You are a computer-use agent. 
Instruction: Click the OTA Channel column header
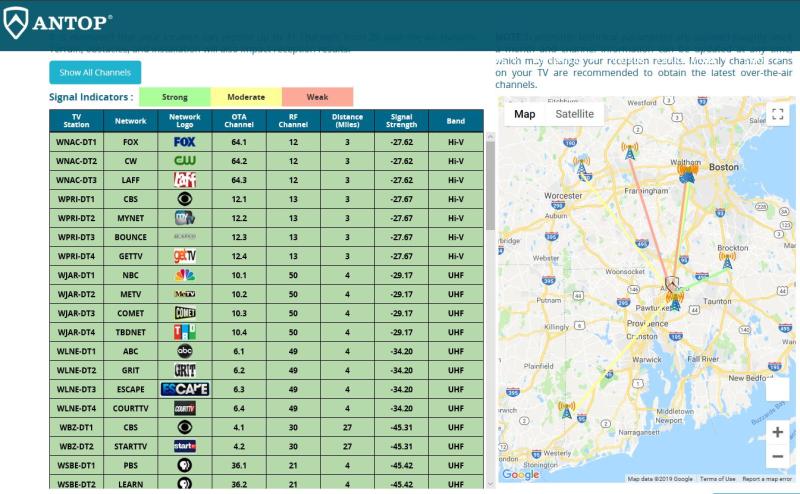239,121
